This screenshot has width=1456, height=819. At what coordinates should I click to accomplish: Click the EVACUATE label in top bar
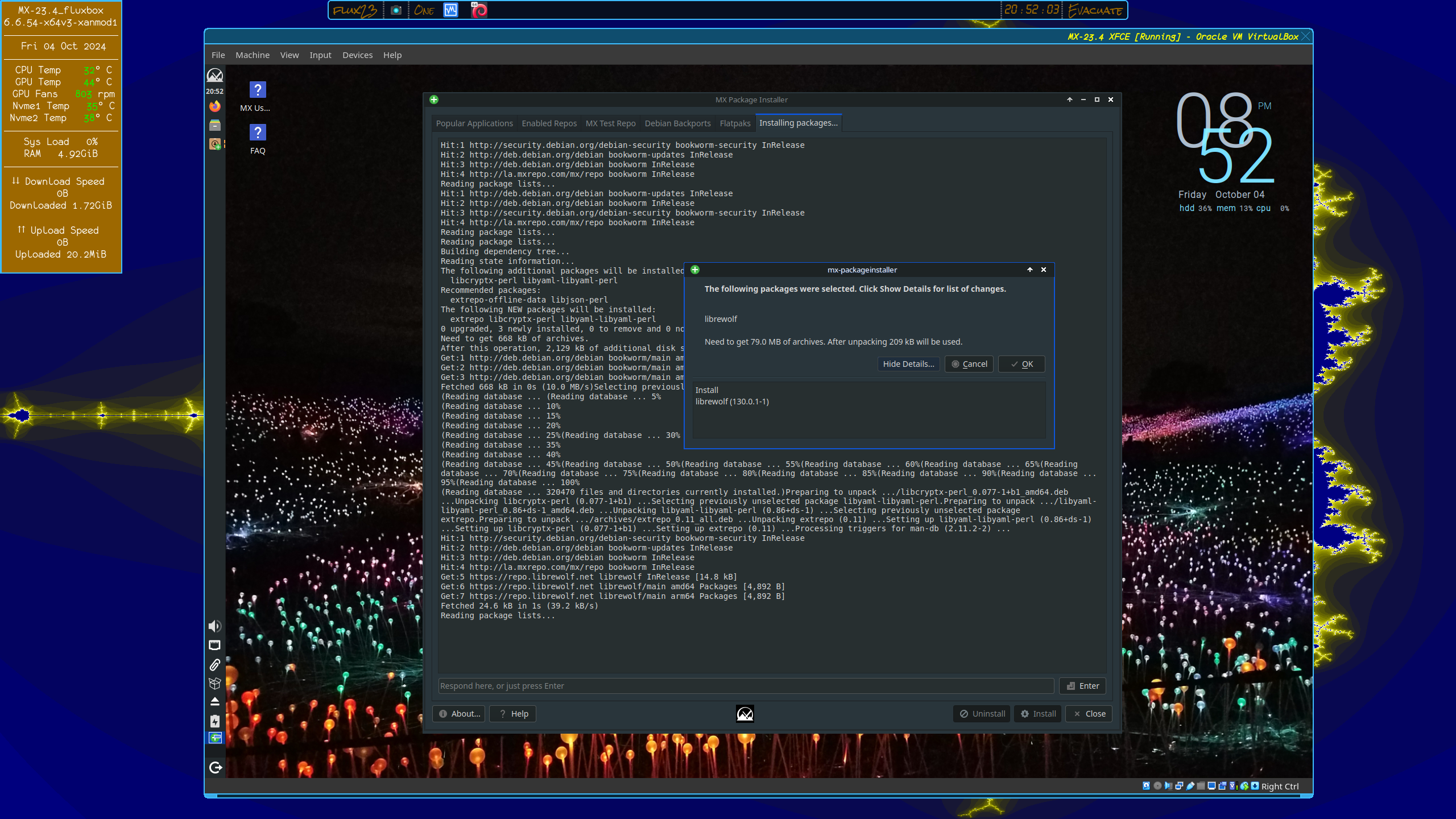pyautogui.click(x=1095, y=10)
